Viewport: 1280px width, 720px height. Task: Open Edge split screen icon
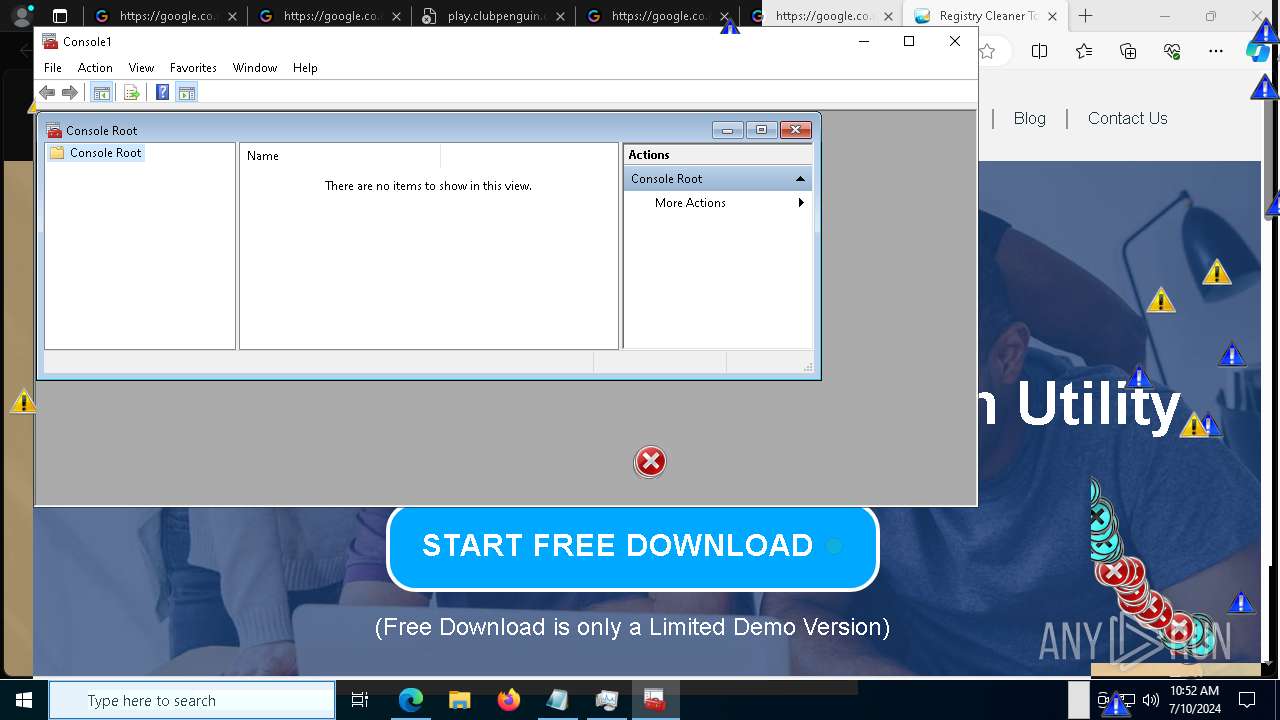(x=1039, y=52)
